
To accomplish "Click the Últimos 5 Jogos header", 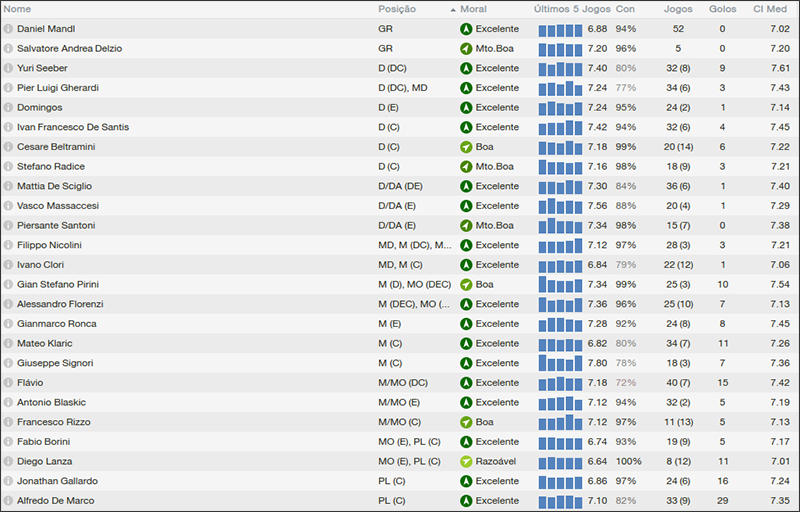I will coord(572,9).
